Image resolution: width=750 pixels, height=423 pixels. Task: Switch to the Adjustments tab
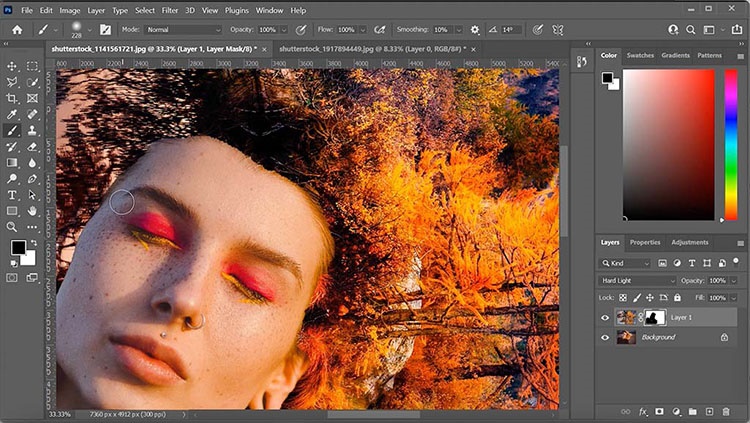[690, 242]
